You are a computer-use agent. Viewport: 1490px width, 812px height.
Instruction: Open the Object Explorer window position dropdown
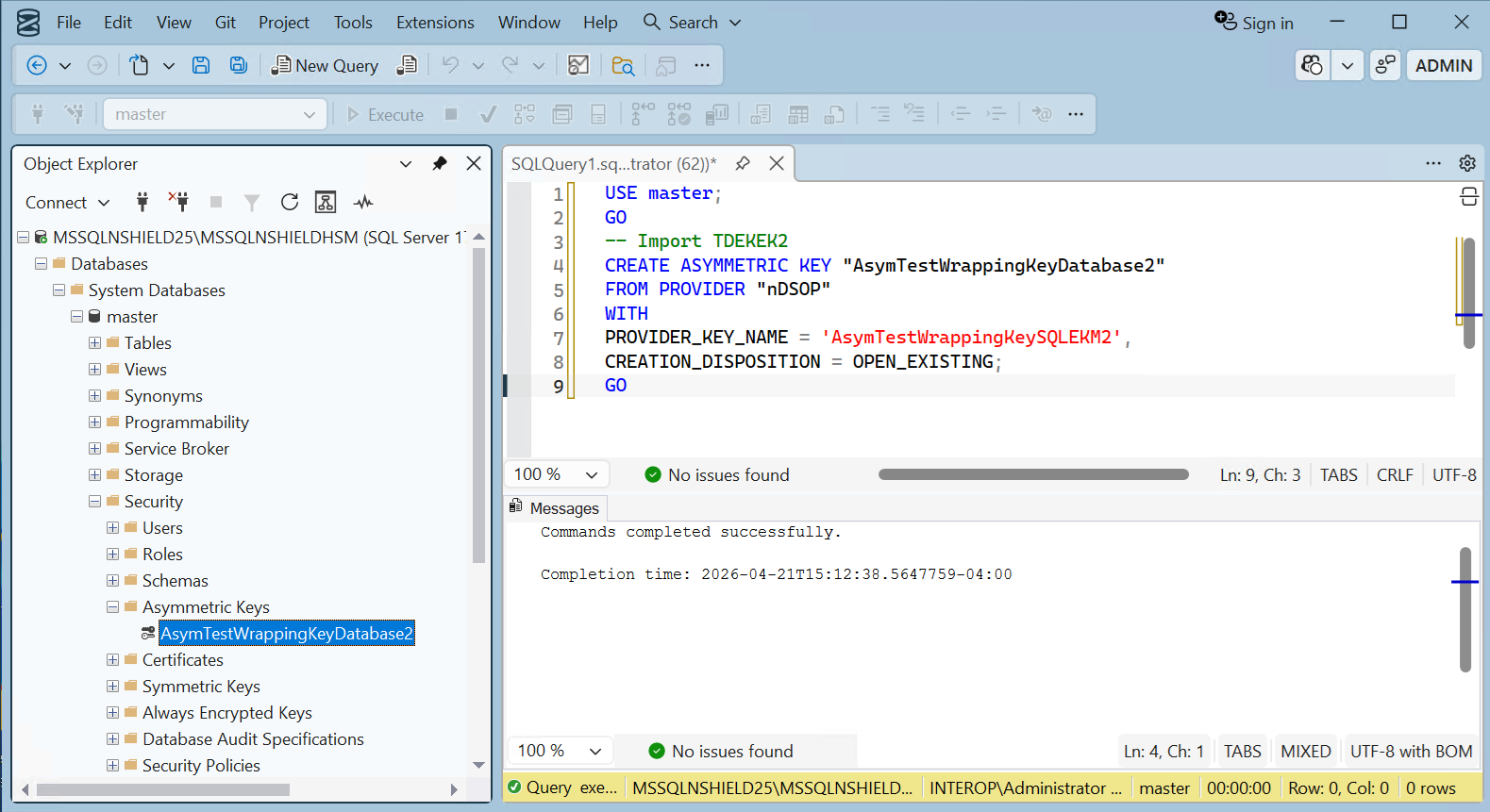pyautogui.click(x=406, y=163)
